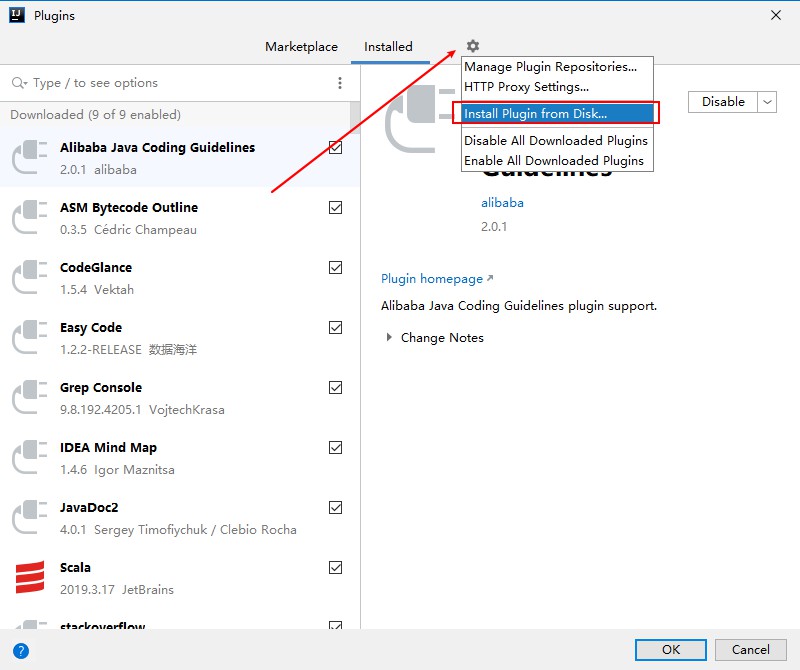Open HTTP Proxy Settings menu entry
800x670 pixels.
coord(557,87)
